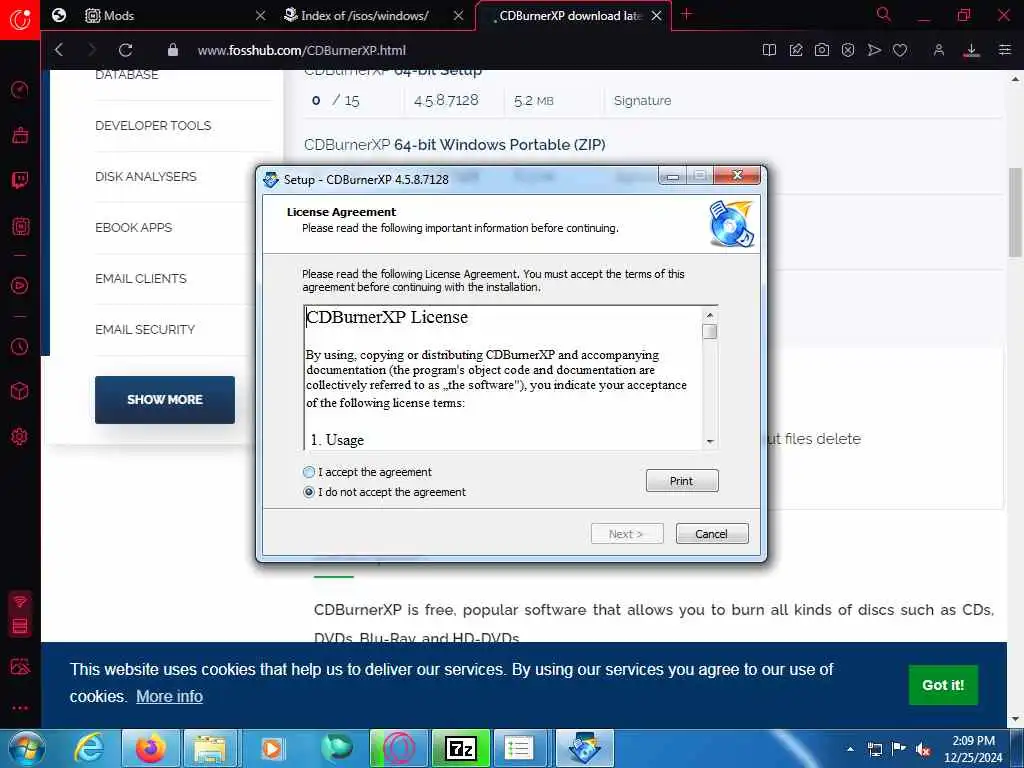
Task: Click the license text scroll up arrow
Action: point(710,315)
